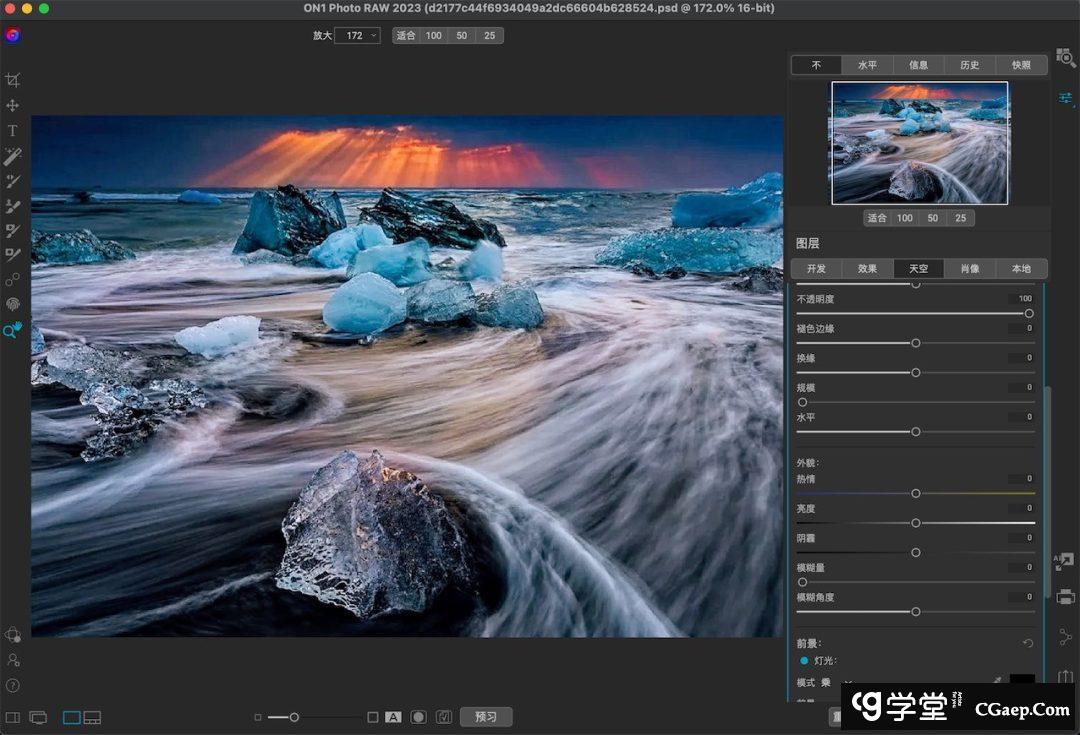1080x735 pixels.
Task: Select the Move/Transform tool
Action: point(13,106)
